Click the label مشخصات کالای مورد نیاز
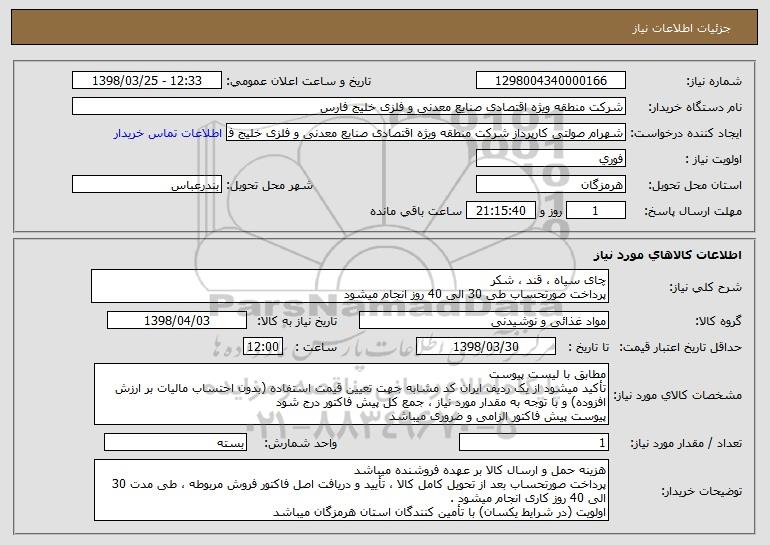Viewport: 770px width, 545px height. click(678, 395)
